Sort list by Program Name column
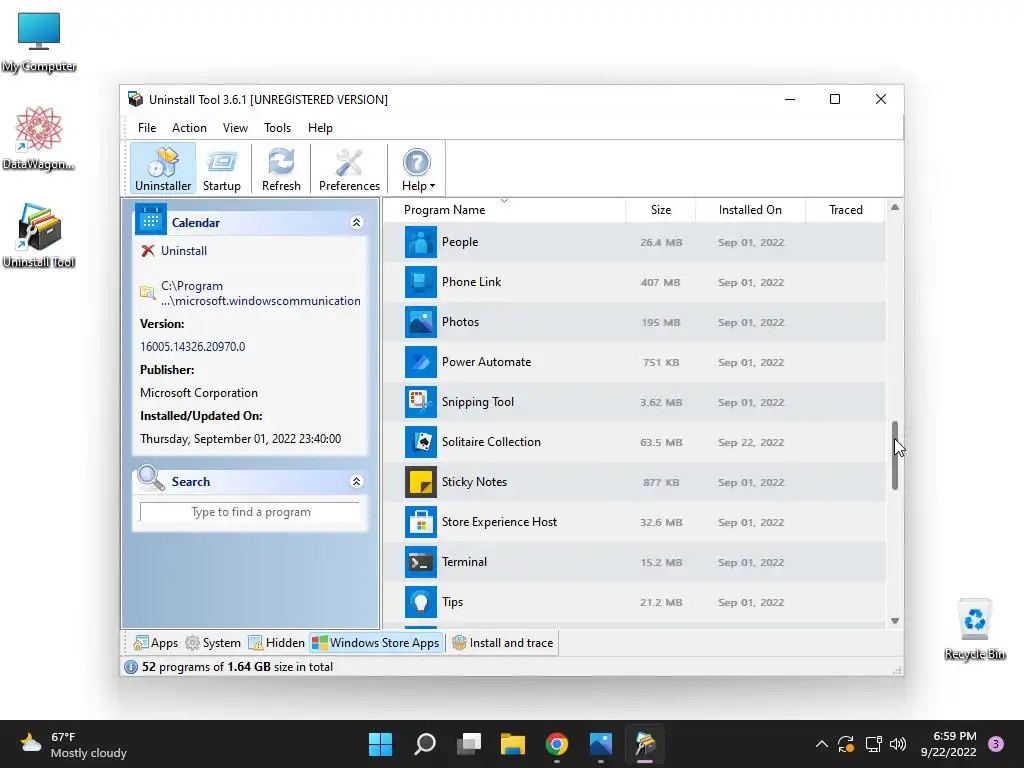The height and width of the screenshot is (768, 1024). tap(504, 210)
